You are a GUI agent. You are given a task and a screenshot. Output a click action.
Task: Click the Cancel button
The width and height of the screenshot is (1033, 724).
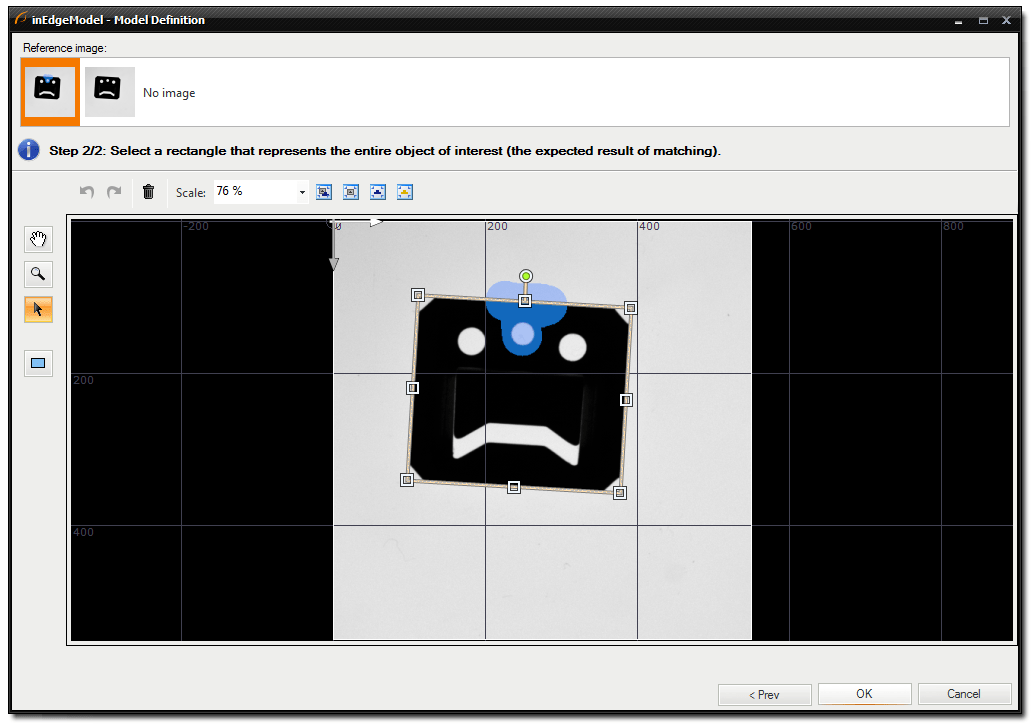[964, 694]
